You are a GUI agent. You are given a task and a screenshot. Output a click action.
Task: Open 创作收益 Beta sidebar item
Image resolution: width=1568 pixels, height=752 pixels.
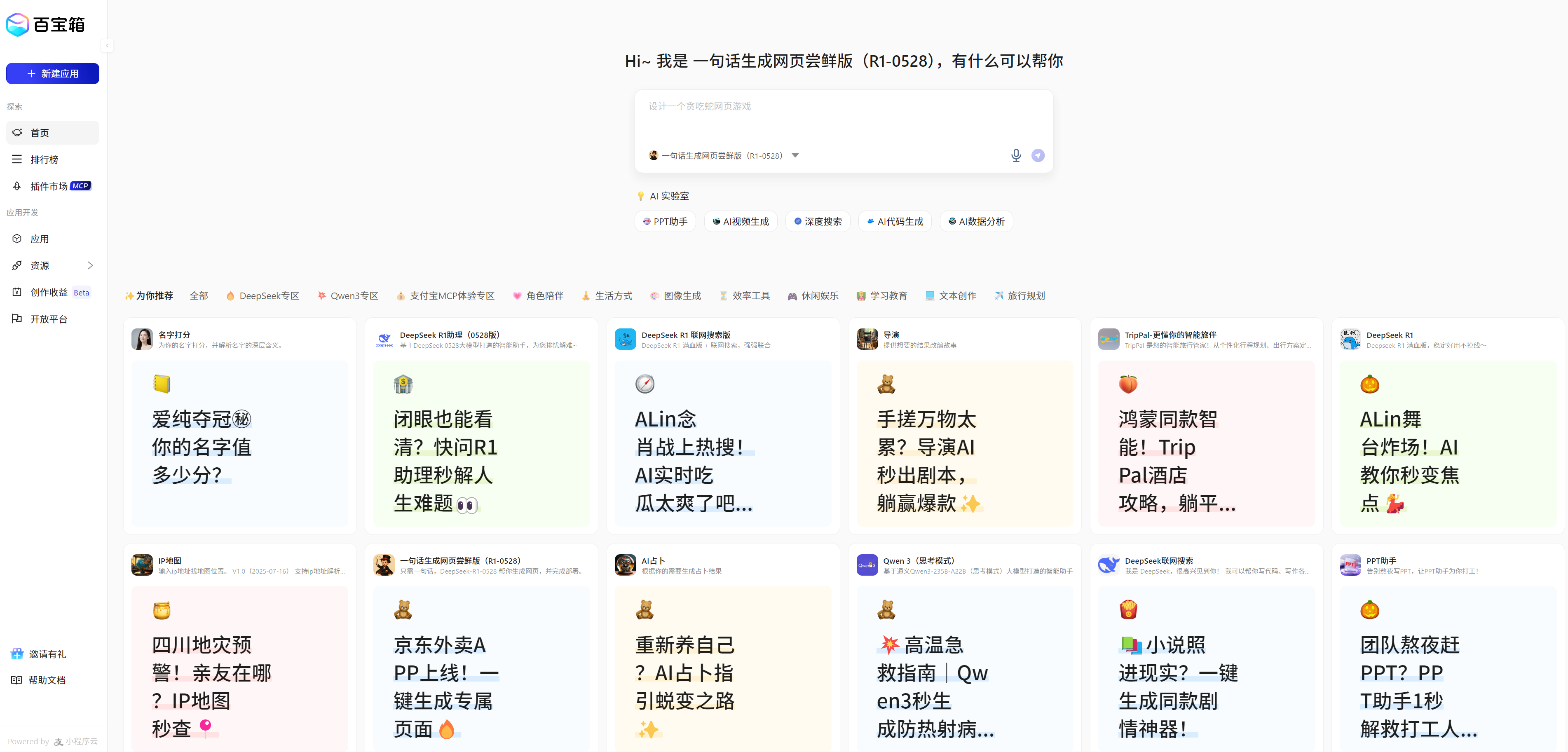click(x=52, y=292)
